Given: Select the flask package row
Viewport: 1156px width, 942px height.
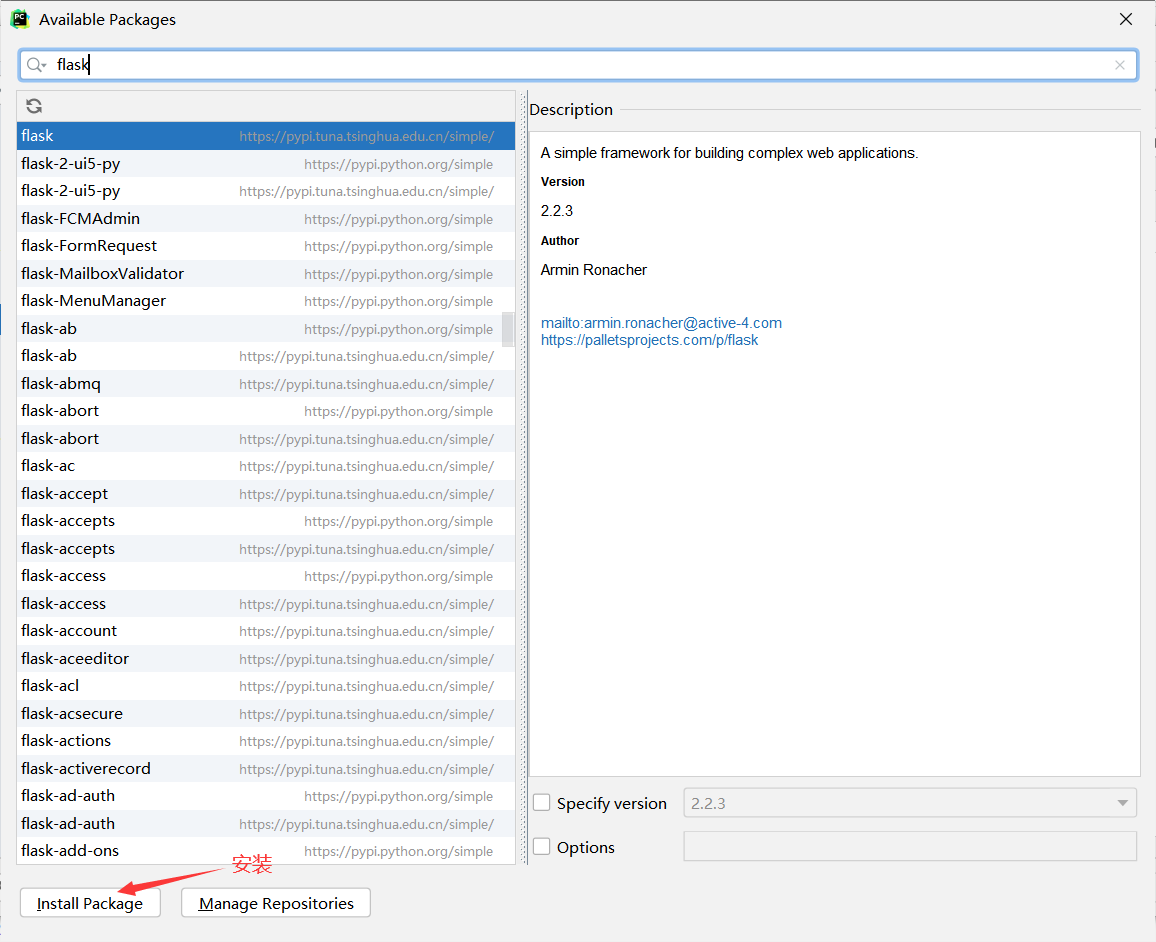Looking at the screenshot, I should (265, 136).
